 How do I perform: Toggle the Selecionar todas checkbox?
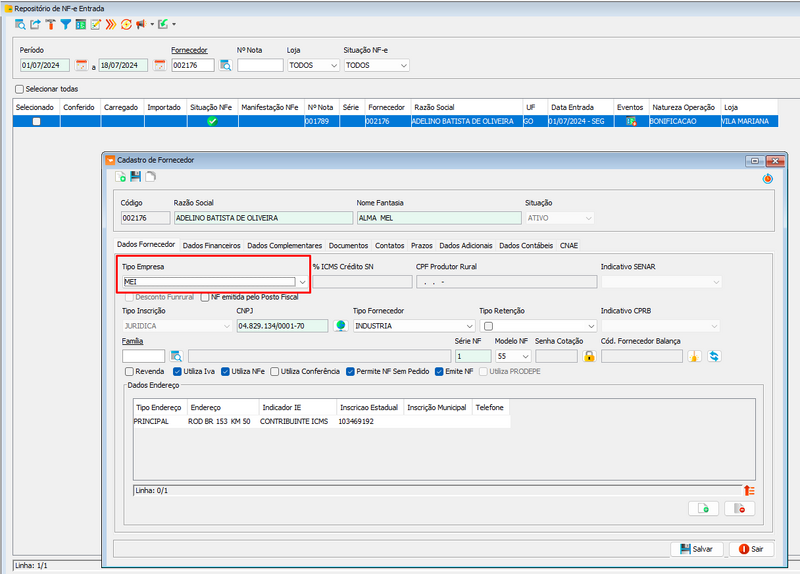pyautogui.click(x=19, y=89)
